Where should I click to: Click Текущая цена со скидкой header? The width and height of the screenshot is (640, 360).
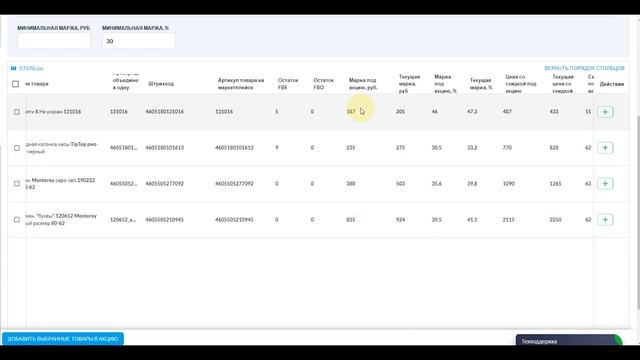pos(563,84)
